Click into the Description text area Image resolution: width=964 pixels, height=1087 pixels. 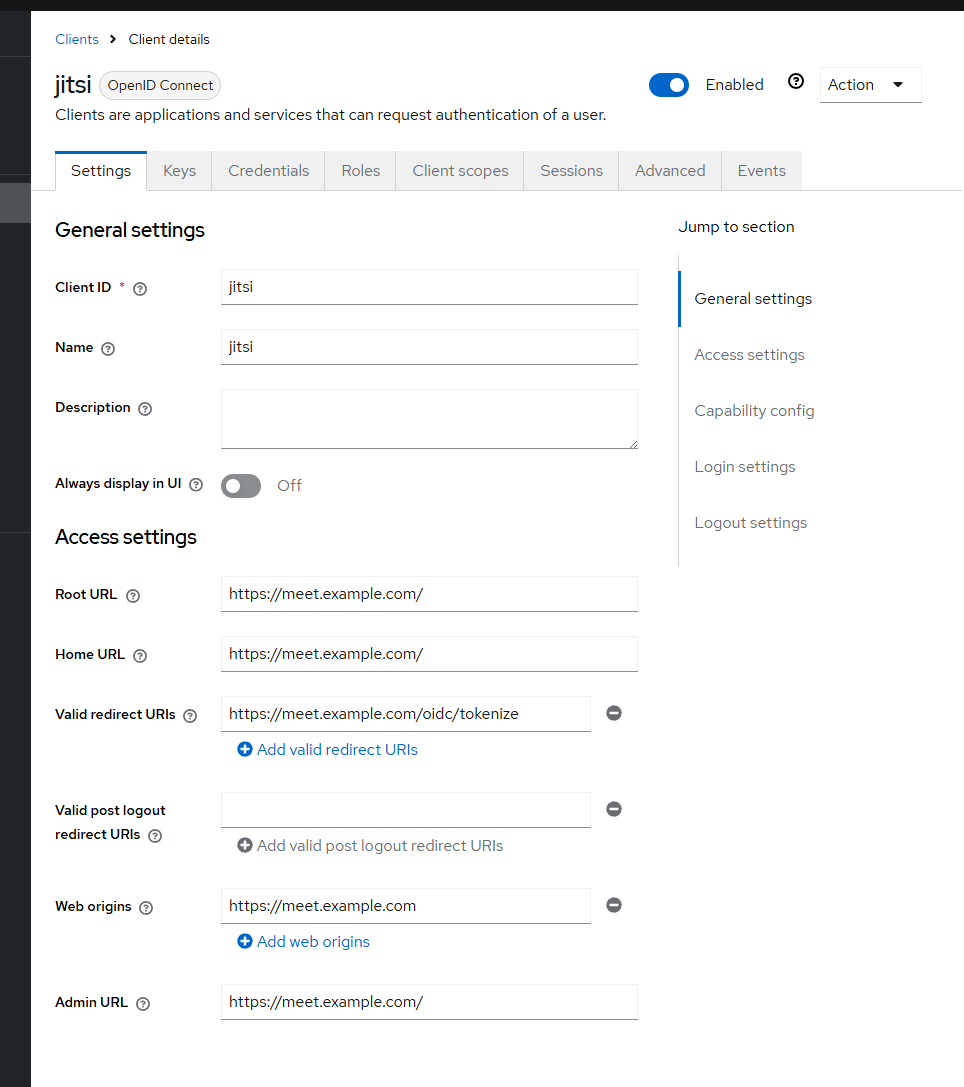click(429, 419)
